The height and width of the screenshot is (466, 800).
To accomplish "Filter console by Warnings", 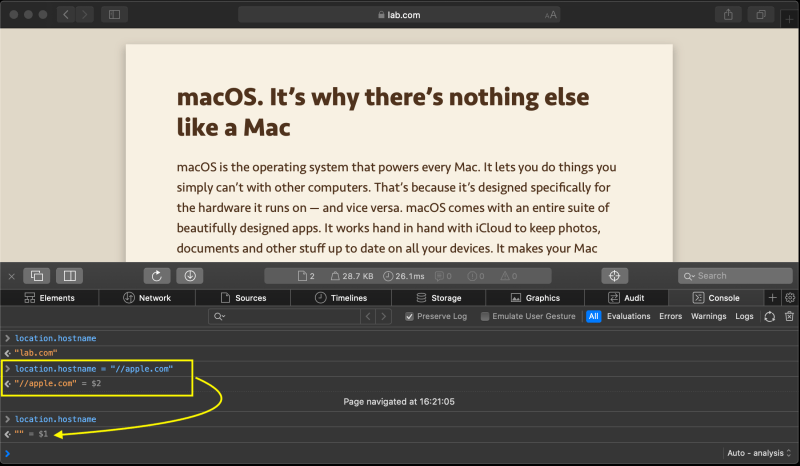I will coord(709,316).
